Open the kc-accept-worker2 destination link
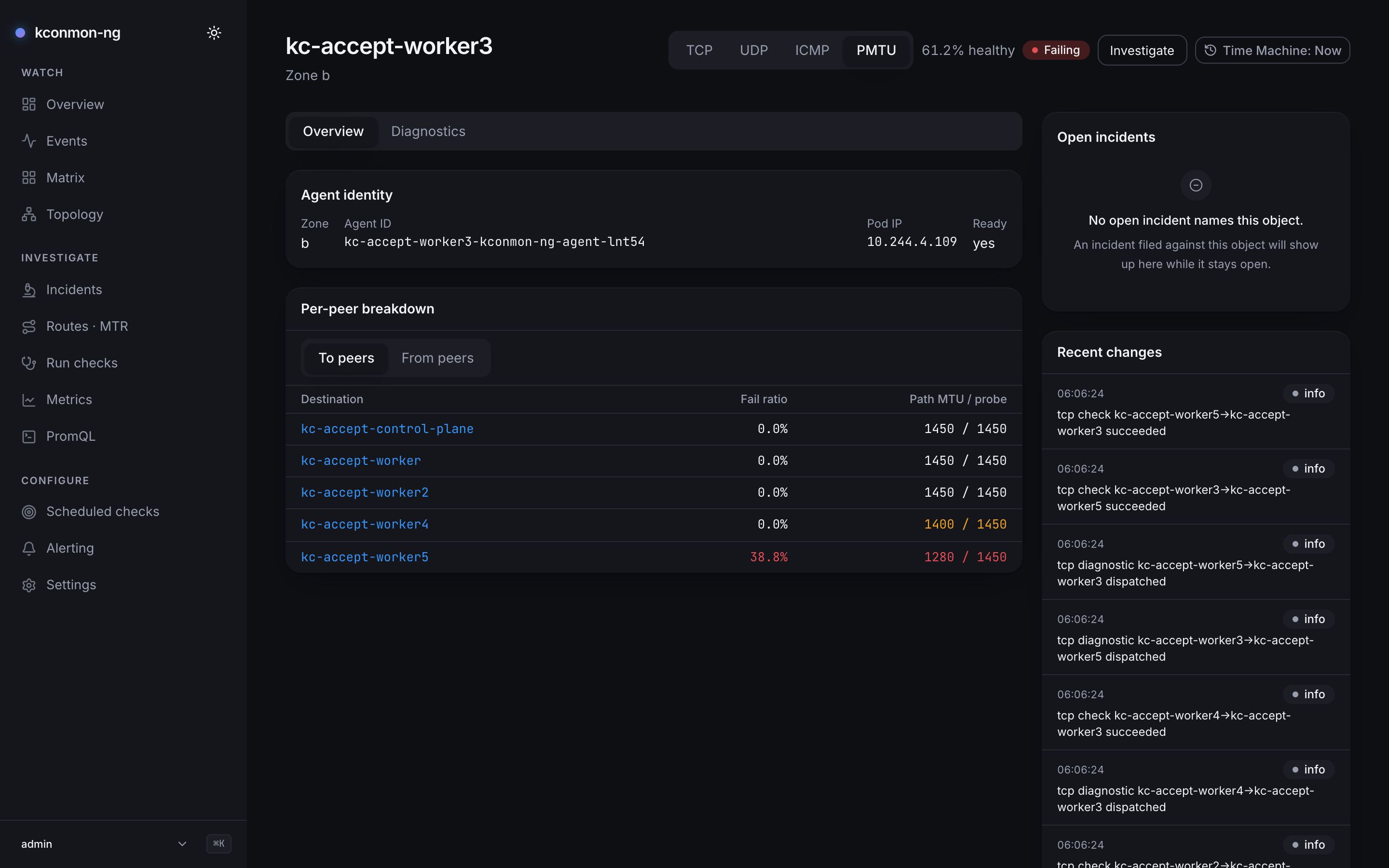This screenshot has width=1389, height=868. point(365,492)
